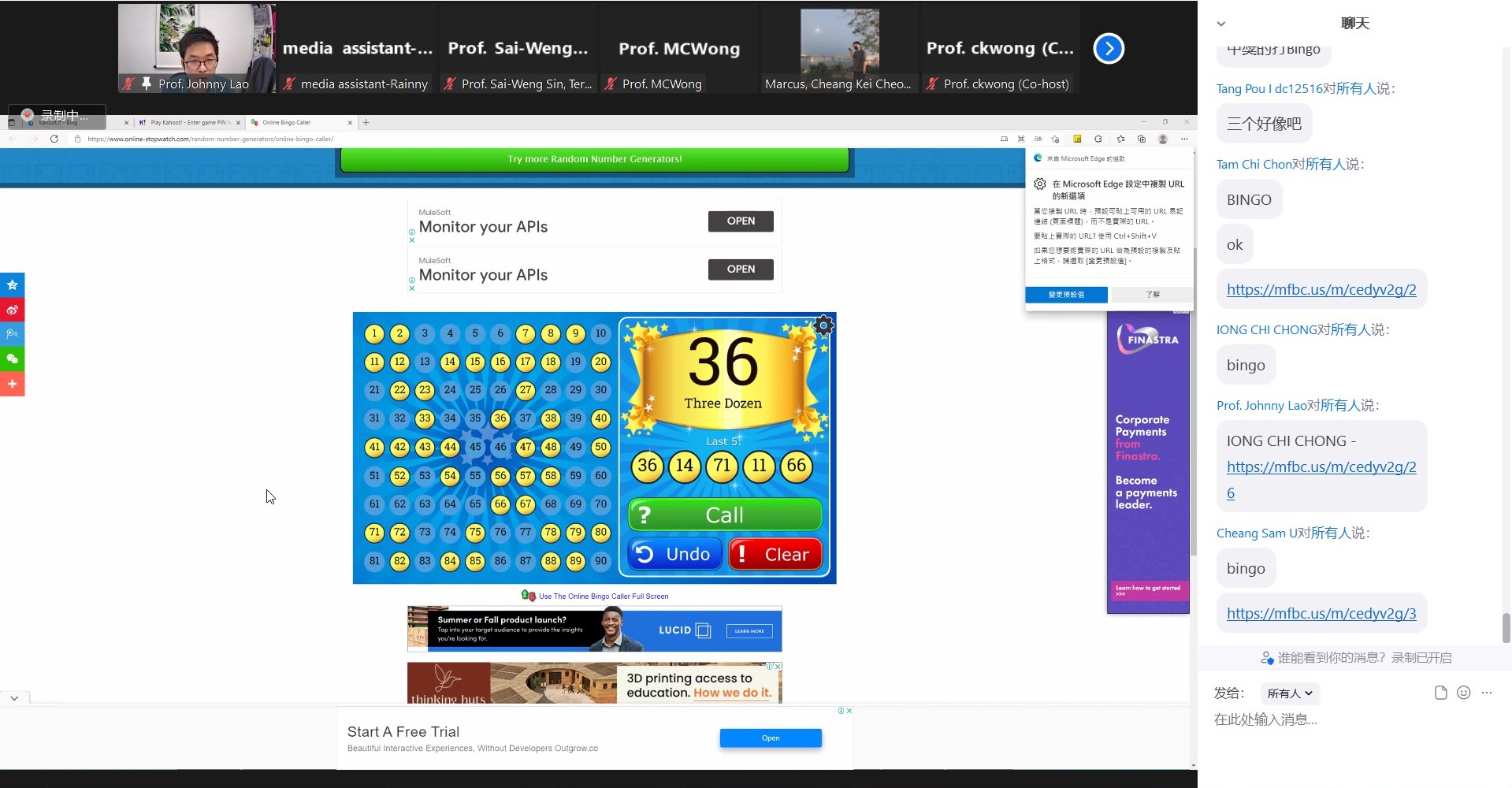This screenshot has height=788, width=1512.
Task: Click the Finastra Corporate Payments ad
Action: (x=1148, y=462)
